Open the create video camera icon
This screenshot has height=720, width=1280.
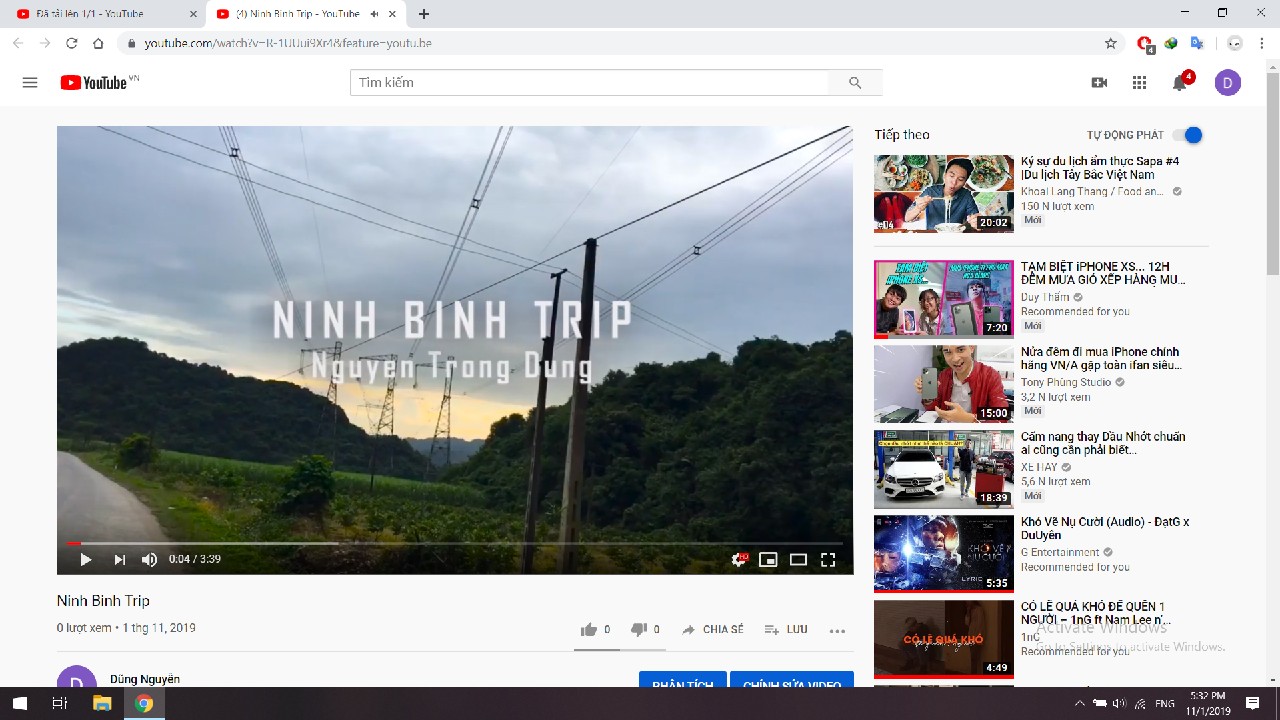[1099, 83]
